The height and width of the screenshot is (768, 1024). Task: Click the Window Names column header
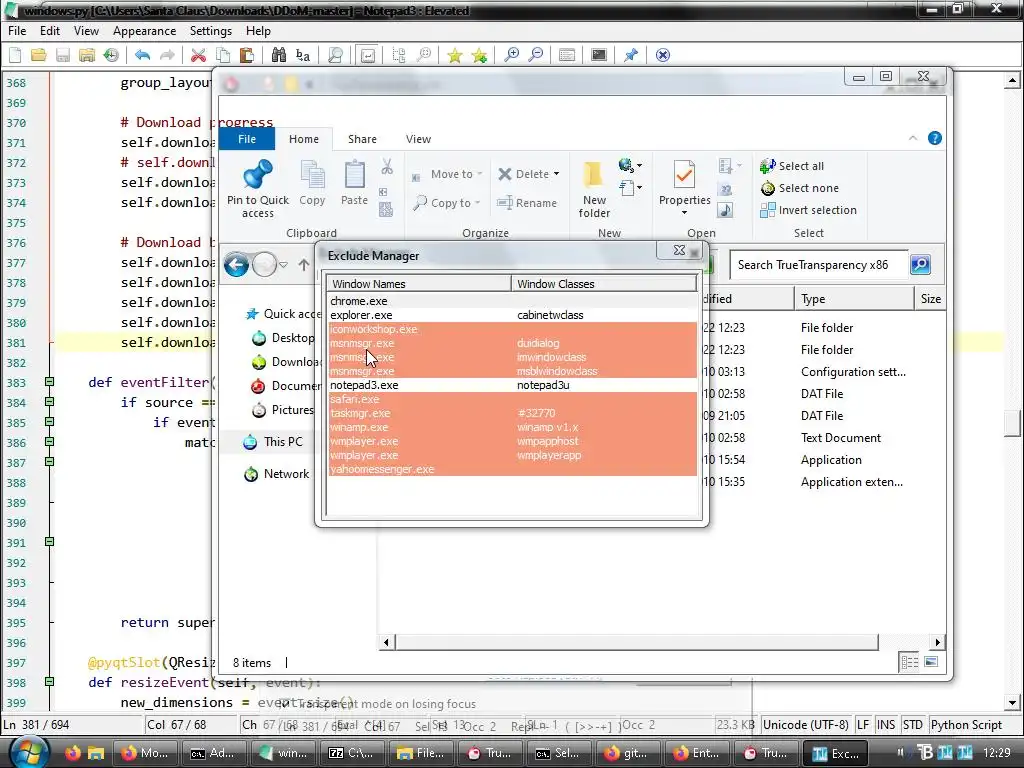pos(419,283)
